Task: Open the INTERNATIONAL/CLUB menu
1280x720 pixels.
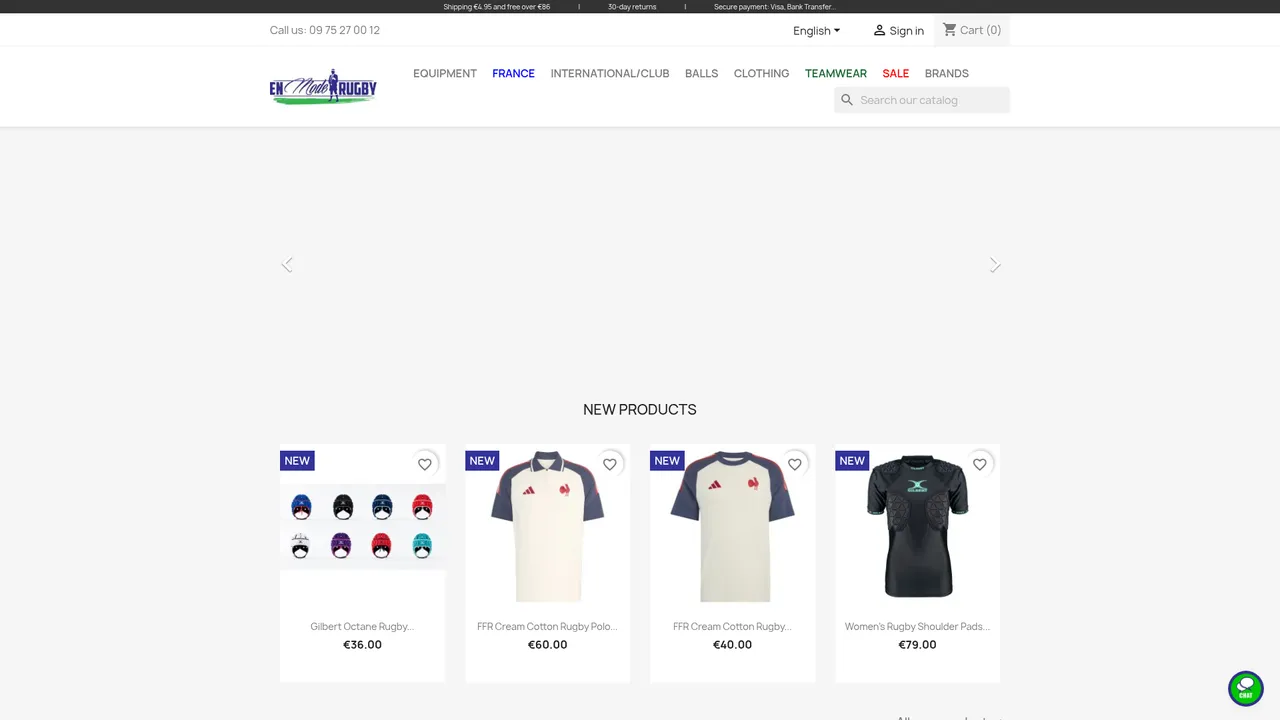Action: click(x=610, y=73)
